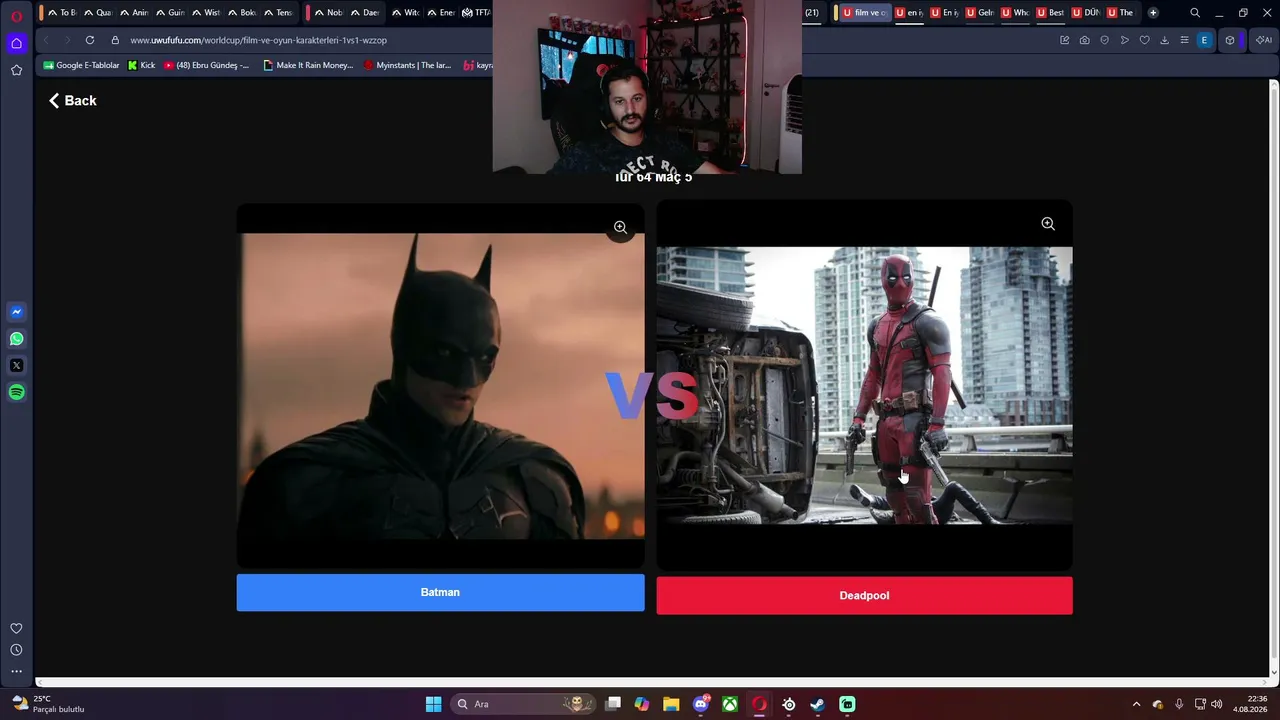Open the Opera menu logo
This screenshot has height=720, width=1280.
(16, 16)
